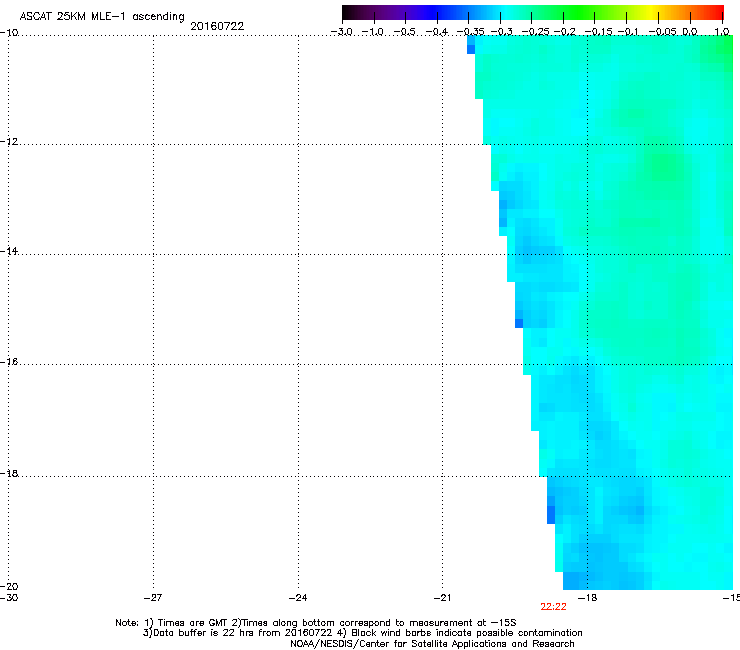Click the -12 latitude label on left axis

click(9, 142)
